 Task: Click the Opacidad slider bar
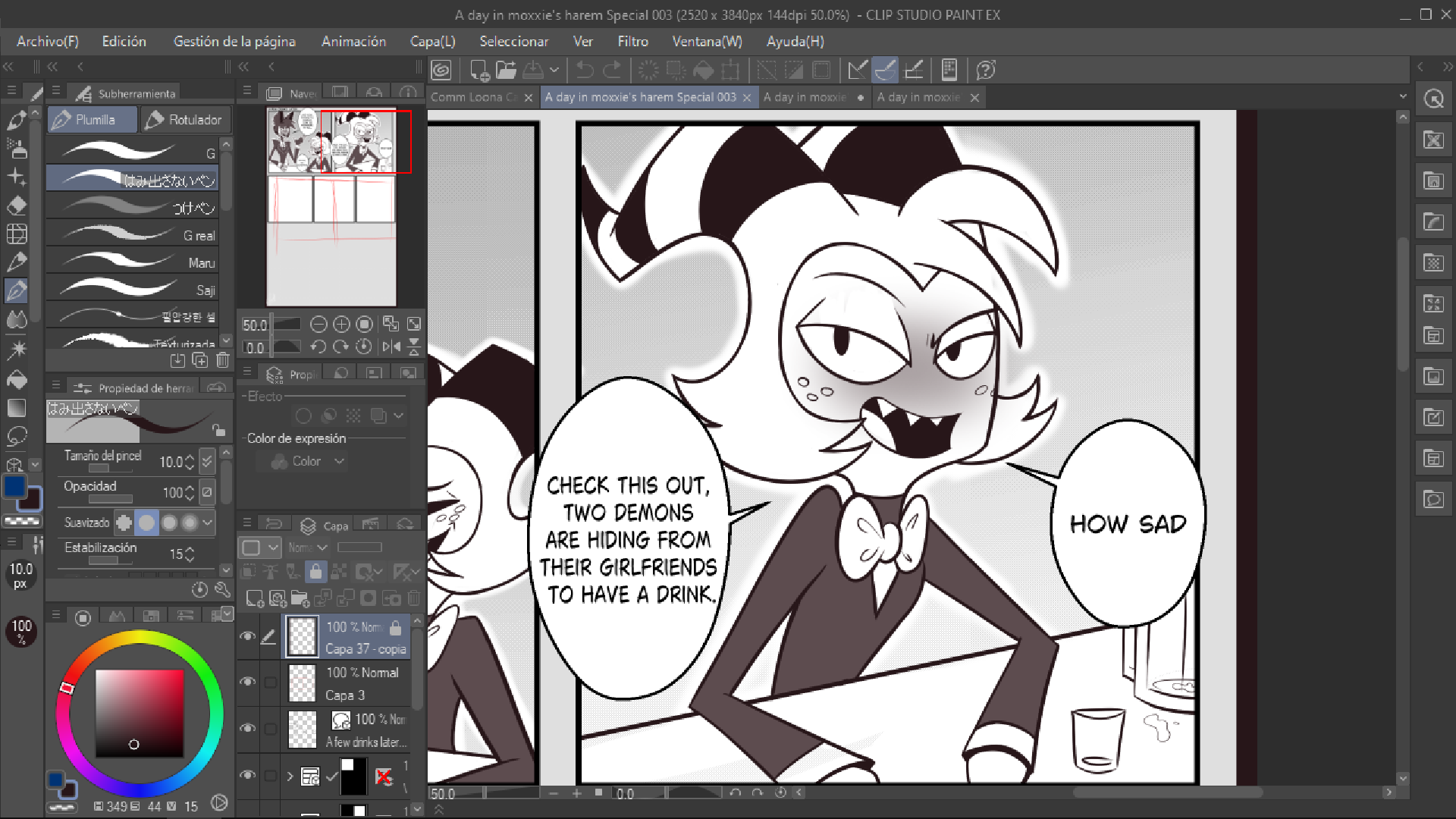111,500
